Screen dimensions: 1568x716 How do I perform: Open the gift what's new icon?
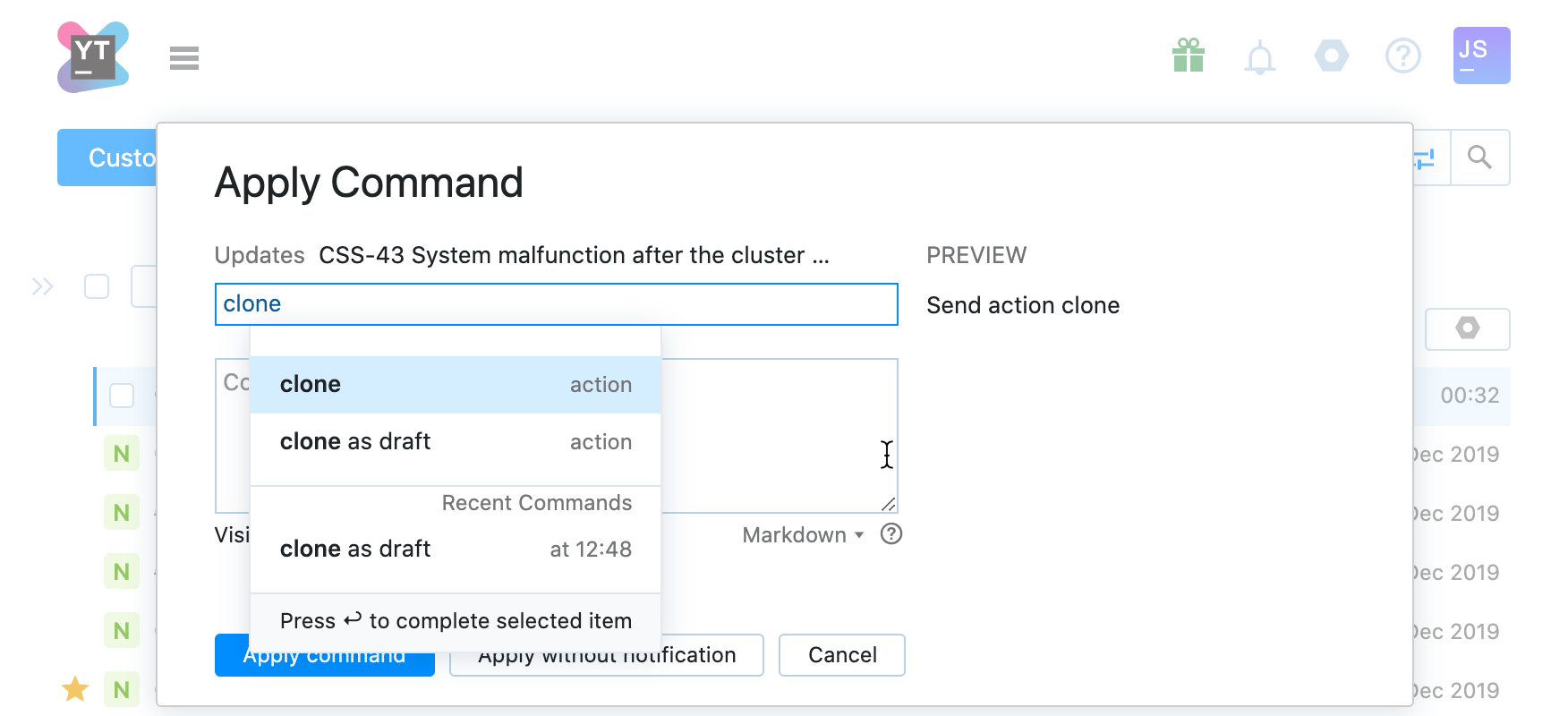[x=1188, y=56]
